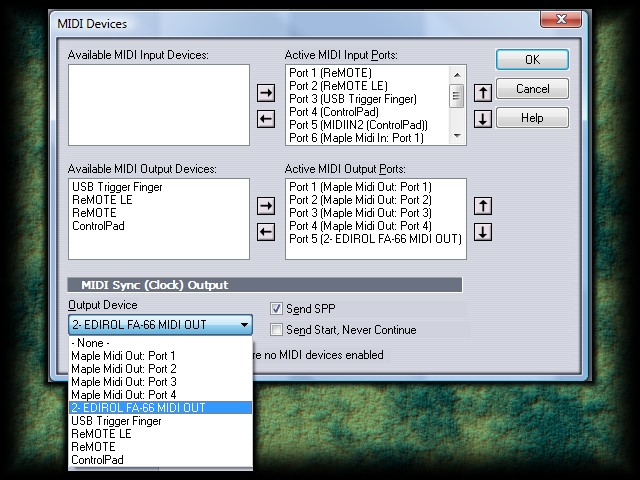The width and height of the screenshot is (640, 480).
Task: Move active input port down
Action: [x=482, y=119]
